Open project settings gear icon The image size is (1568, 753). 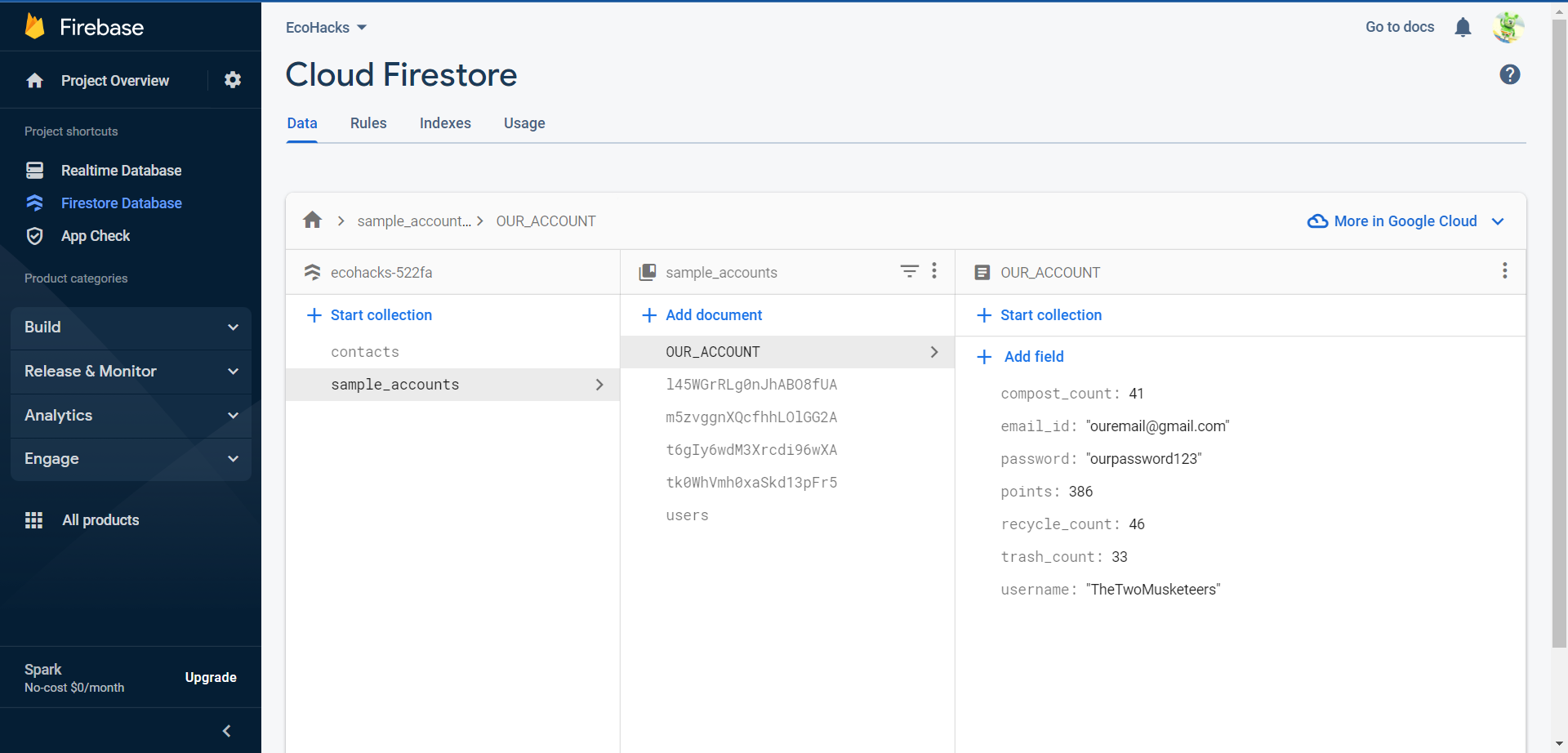(x=233, y=80)
